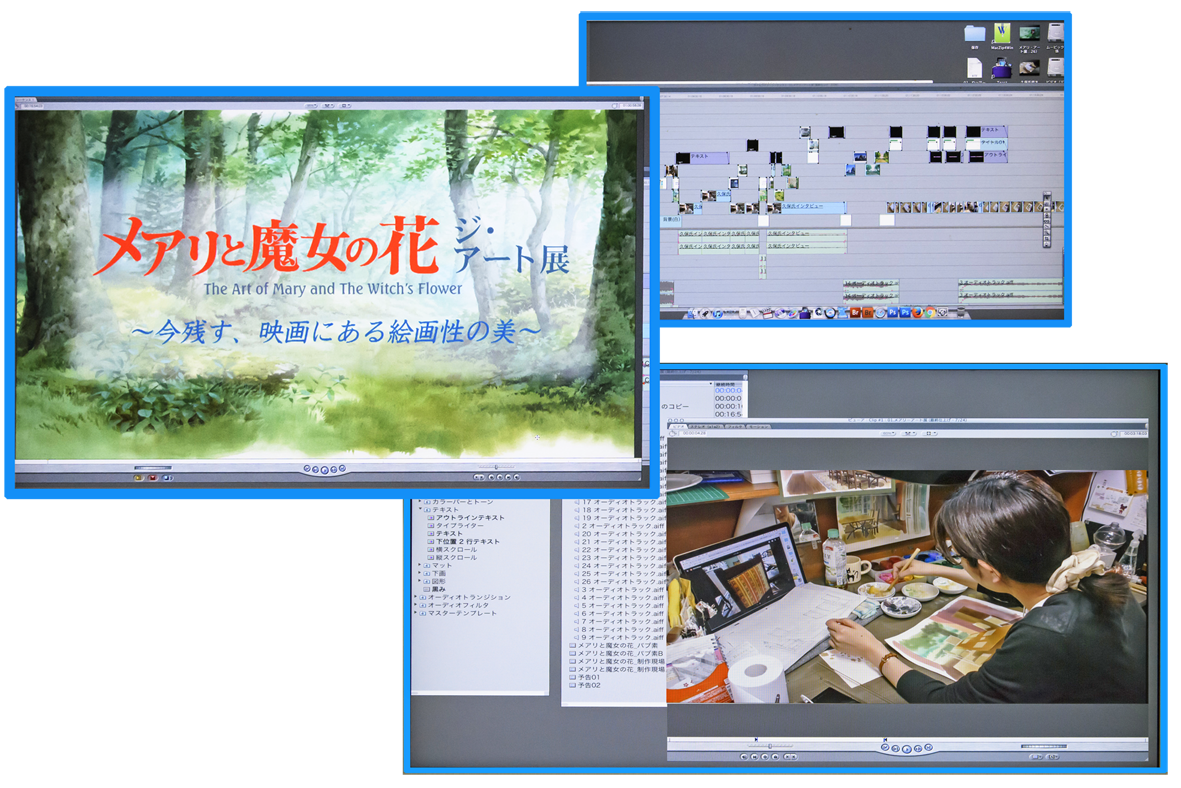
Task: Click red overwrite edit button in Canvas
Action: 153,478
